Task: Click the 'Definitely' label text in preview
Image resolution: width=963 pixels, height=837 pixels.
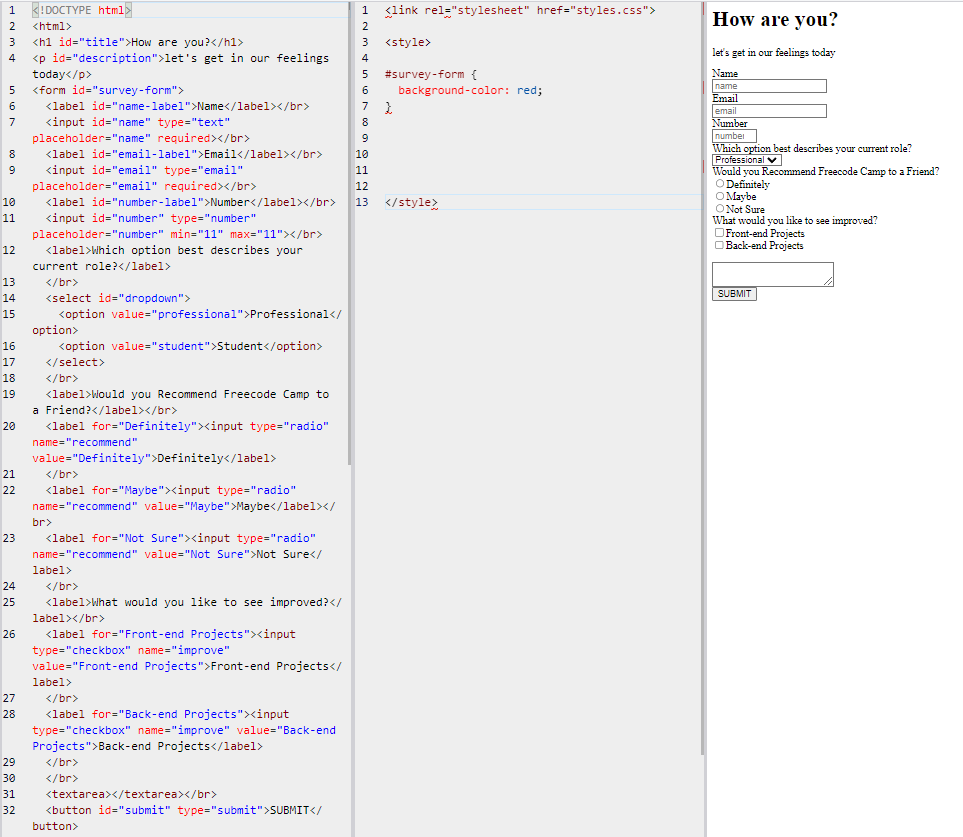Action: (x=748, y=184)
